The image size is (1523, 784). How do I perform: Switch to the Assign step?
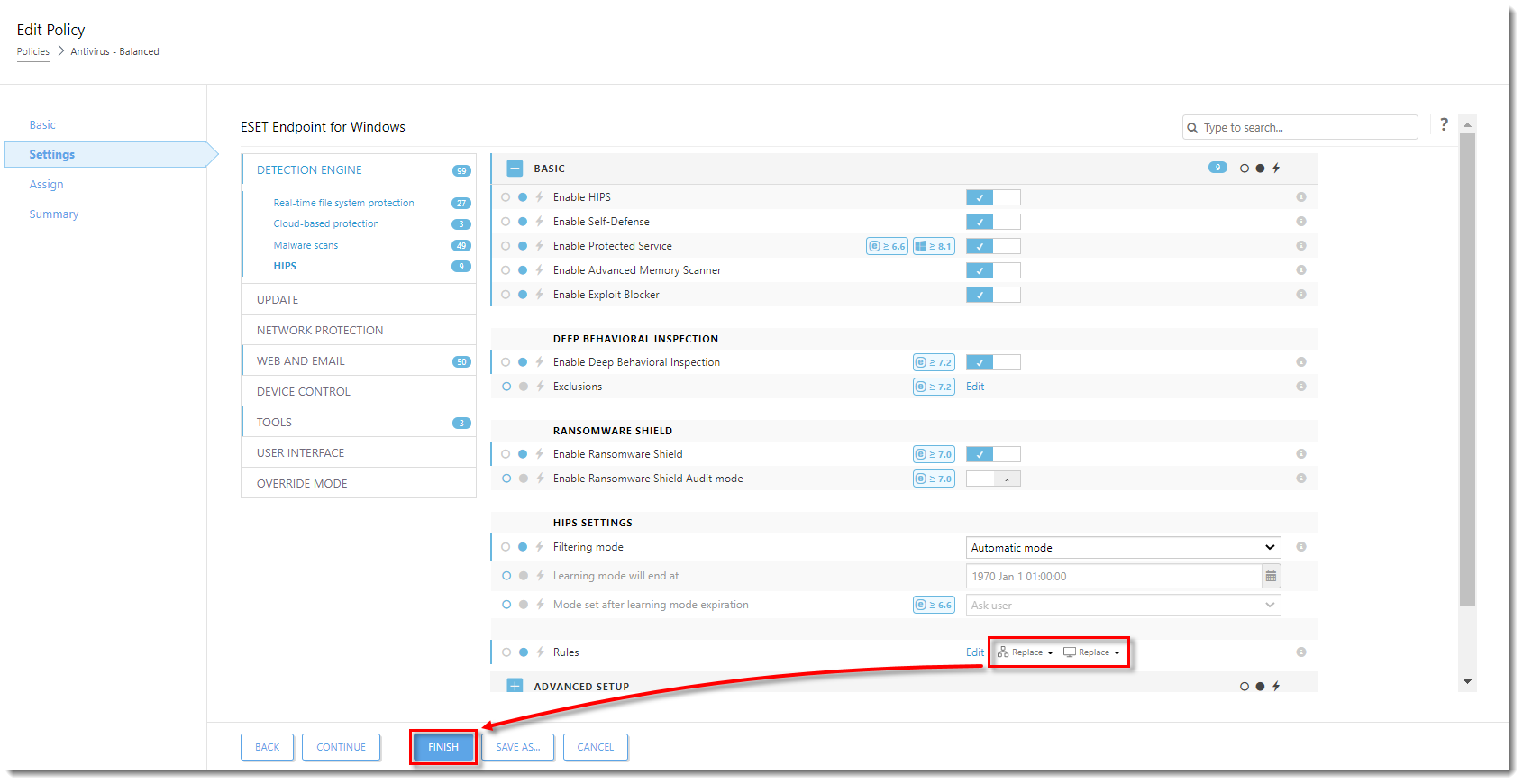click(x=46, y=185)
